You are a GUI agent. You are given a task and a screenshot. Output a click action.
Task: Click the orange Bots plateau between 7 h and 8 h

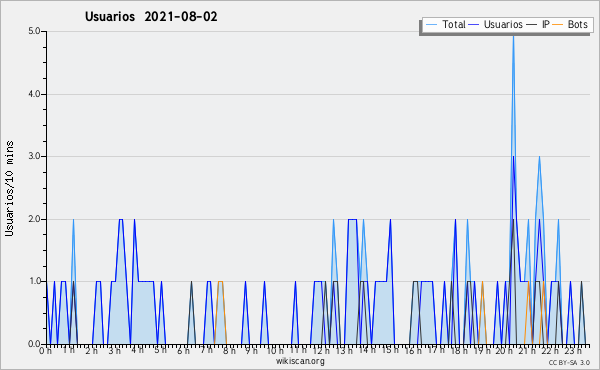coord(220,282)
